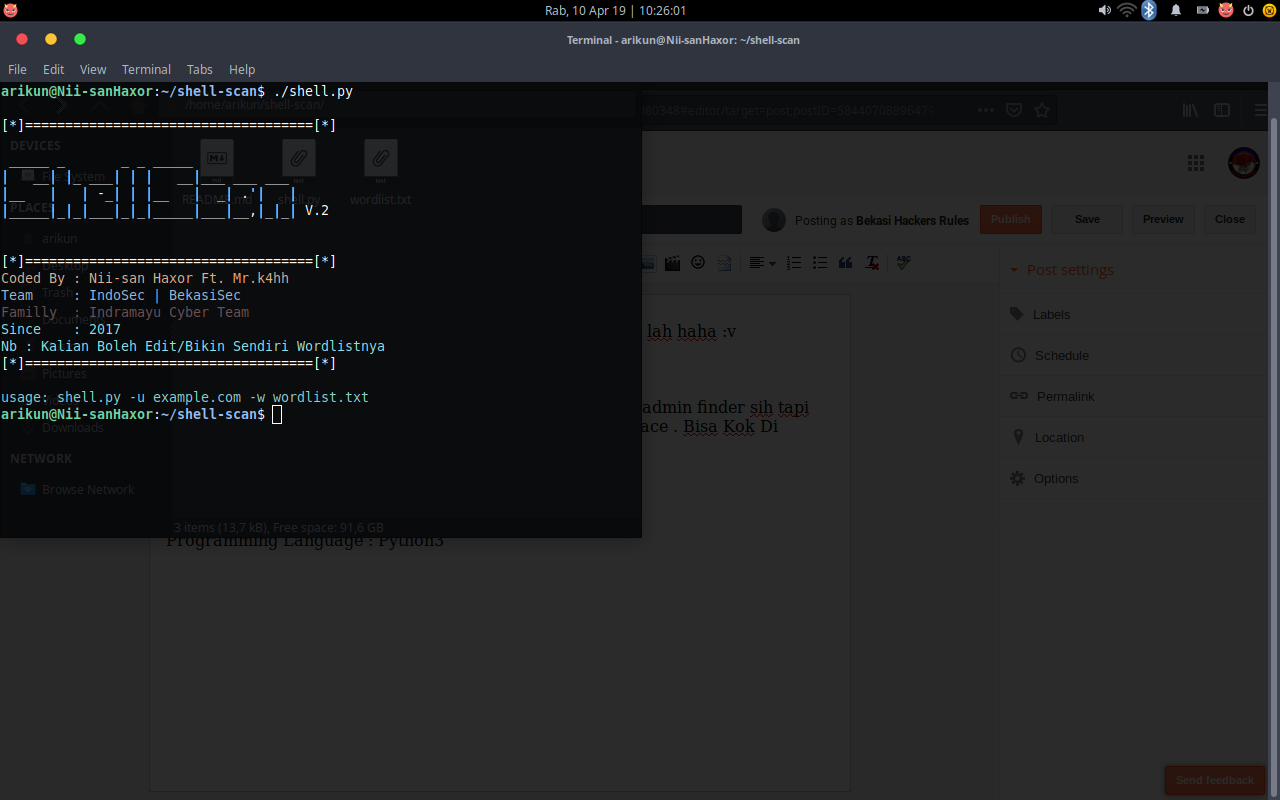Screen dimensions: 1280x800
Task: Open the Bluetooth tray icon
Action: click(x=1149, y=10)
